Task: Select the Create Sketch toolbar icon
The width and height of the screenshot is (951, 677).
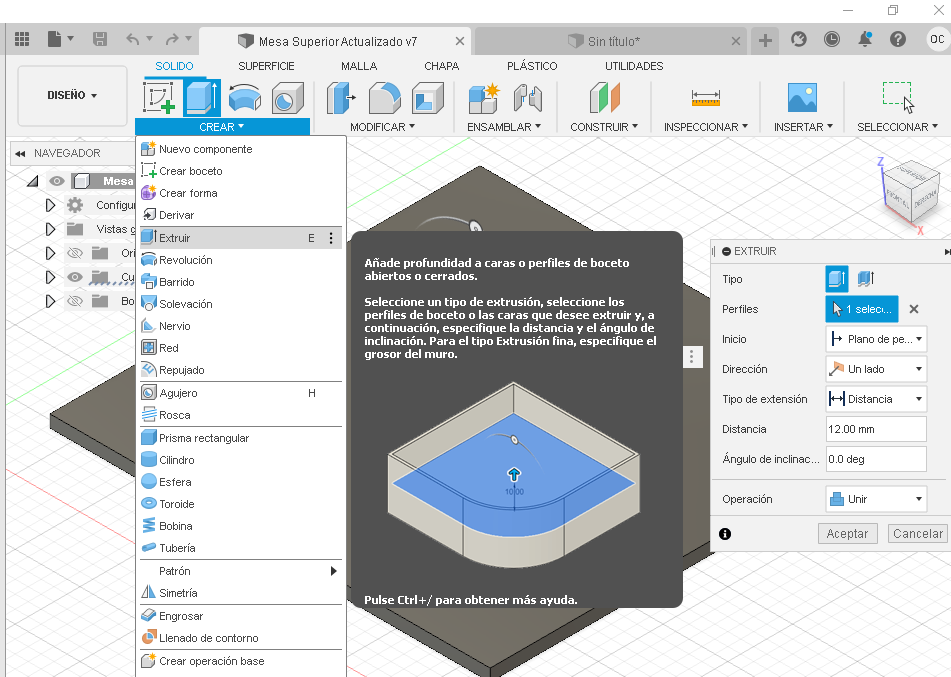Action: 159,97
